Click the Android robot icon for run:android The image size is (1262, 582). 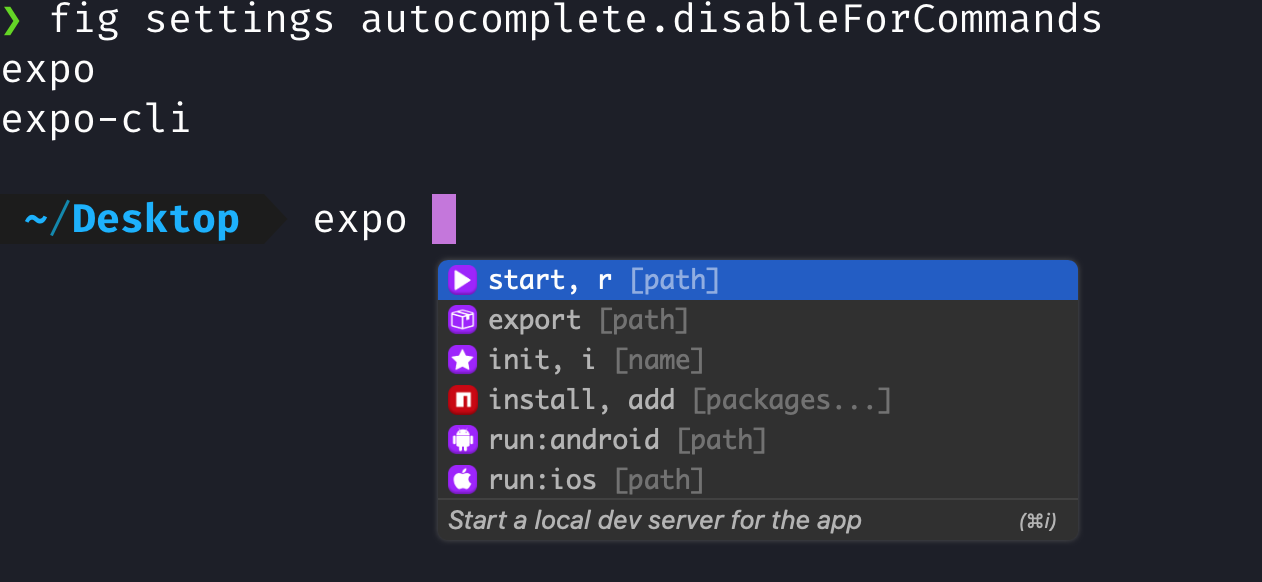point(461,439)
